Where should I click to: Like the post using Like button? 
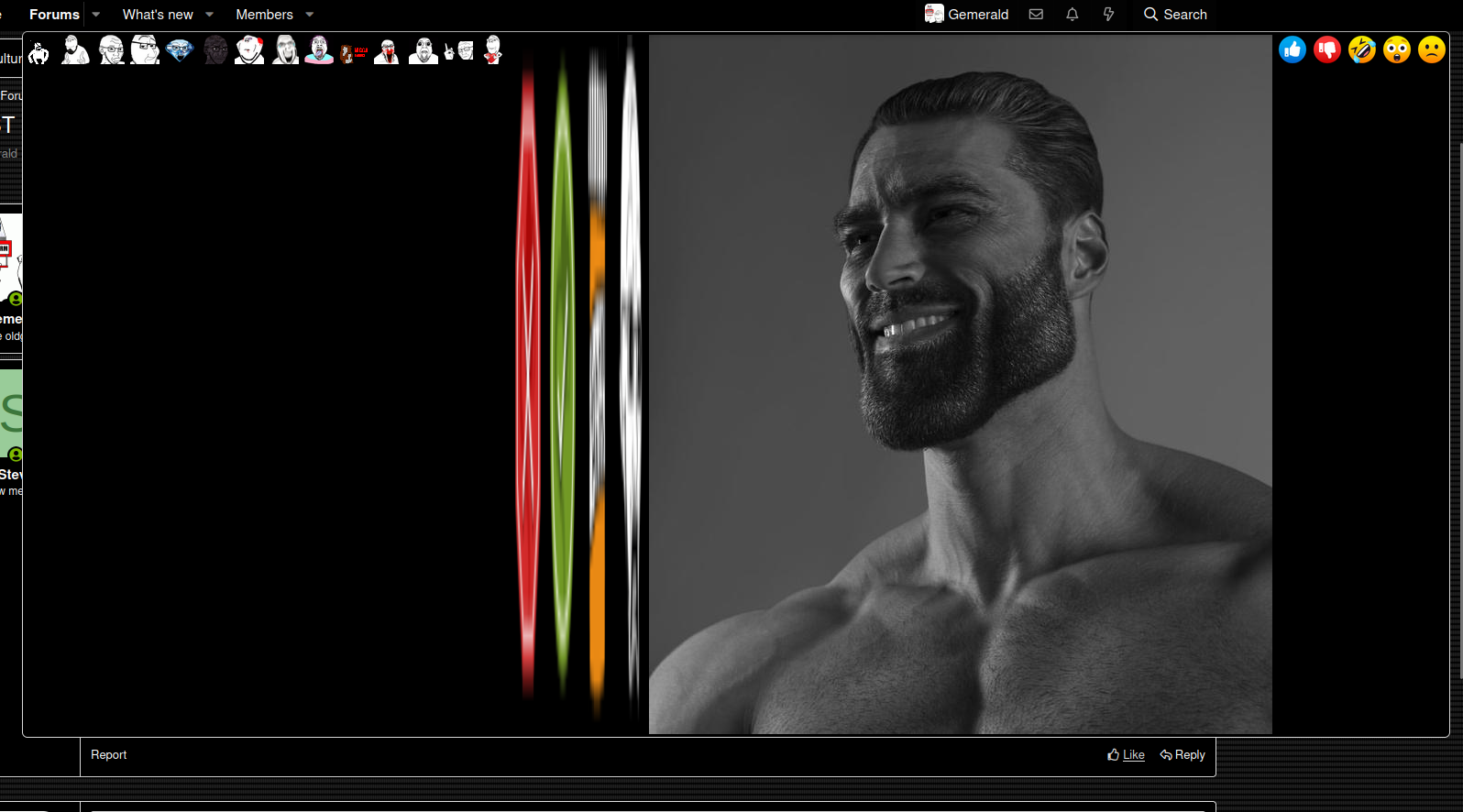(1126, 755)
